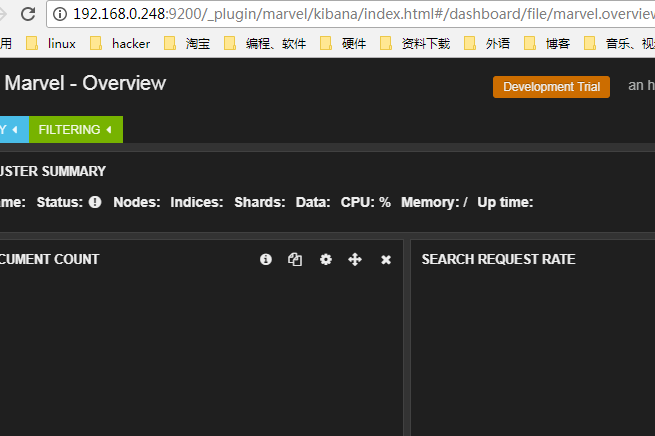Open the 外语 bookmarks folder
This screenshot has height=436, width=655.
pos(487,43)
